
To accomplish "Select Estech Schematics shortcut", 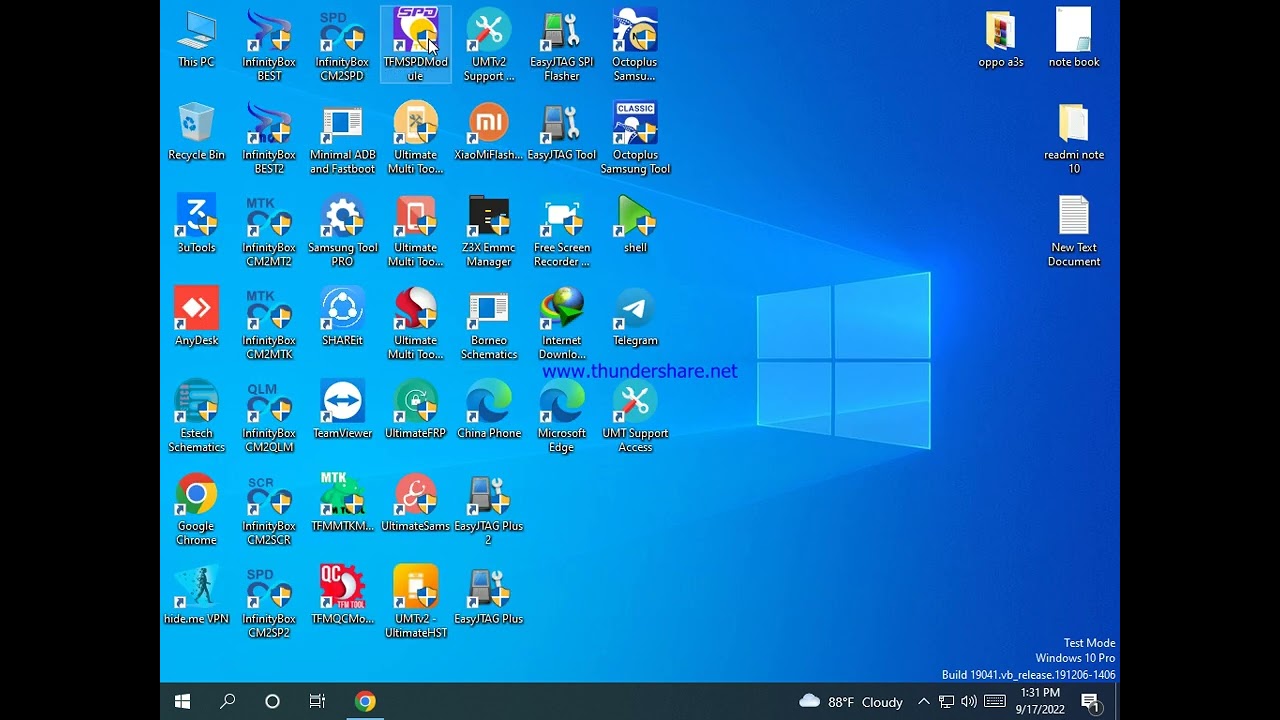I will [x=196, y=417].
